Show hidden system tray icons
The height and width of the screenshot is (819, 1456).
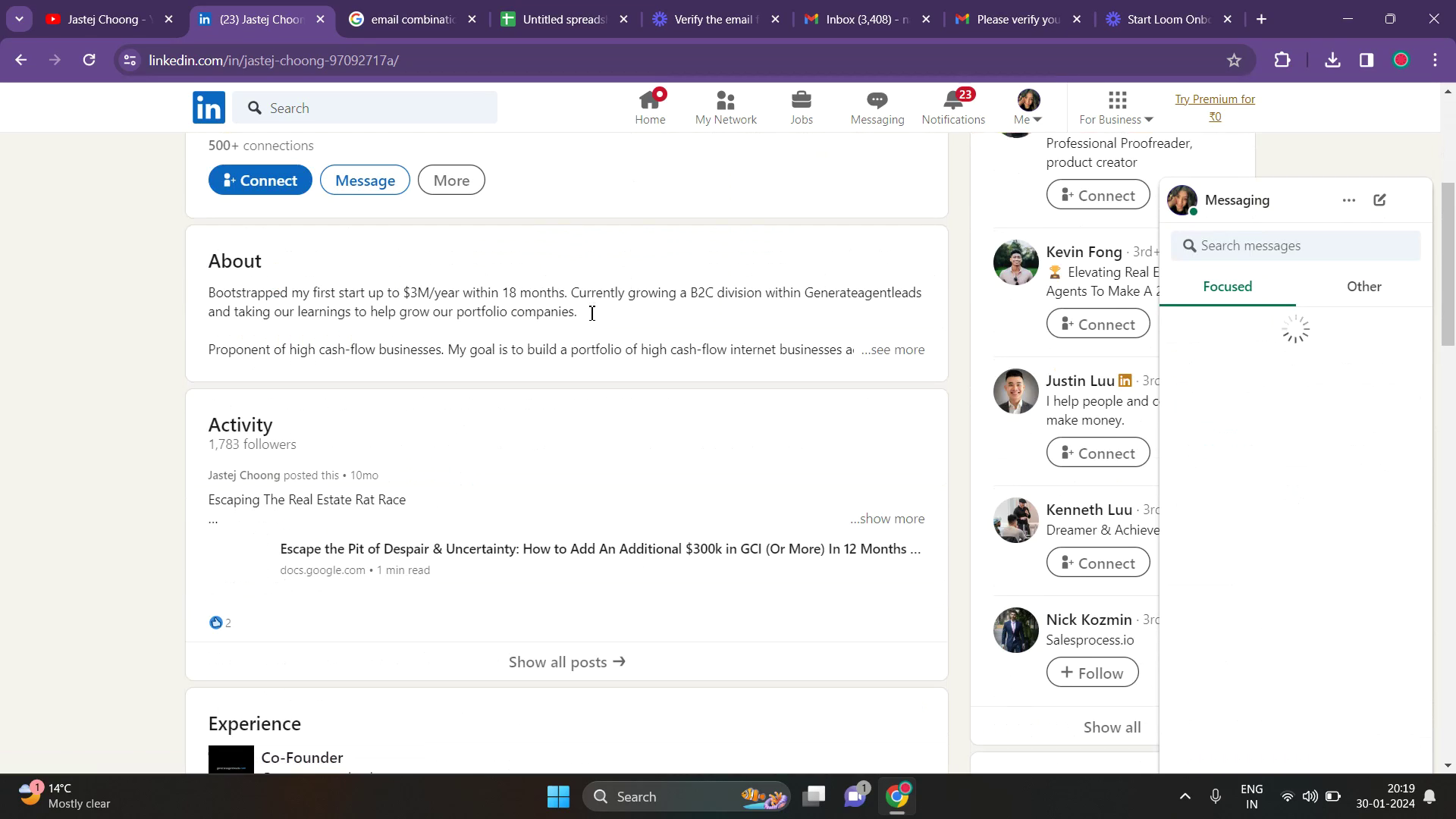click(1185, 796)
